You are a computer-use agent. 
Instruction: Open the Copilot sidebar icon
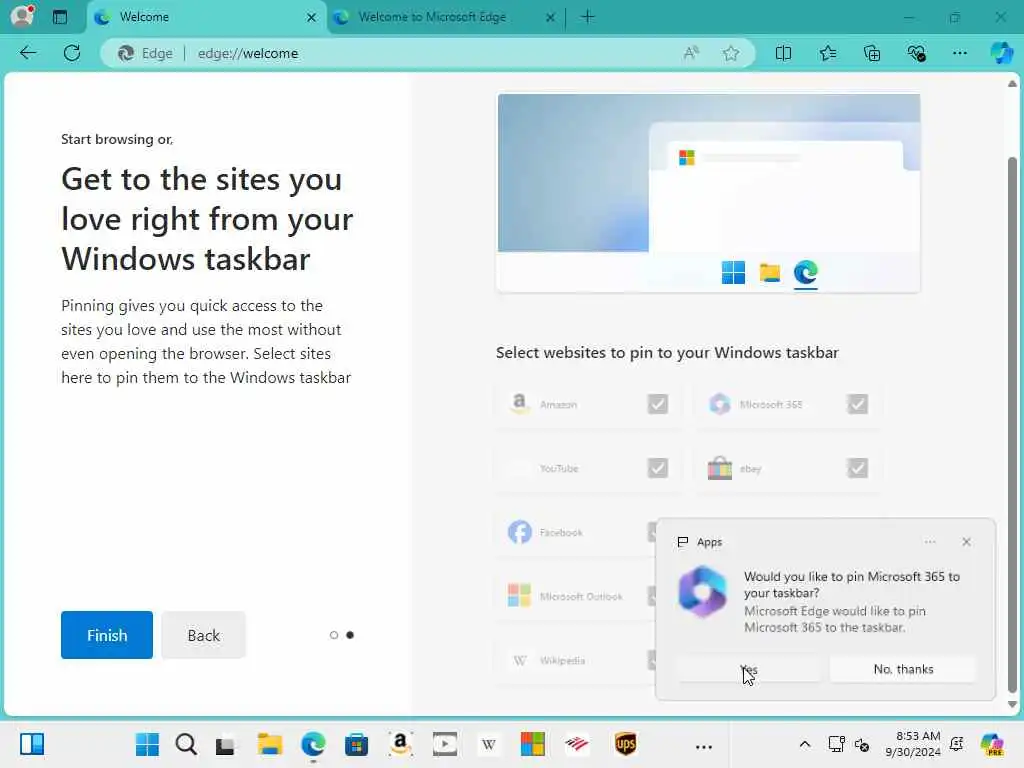(1001, 53)
